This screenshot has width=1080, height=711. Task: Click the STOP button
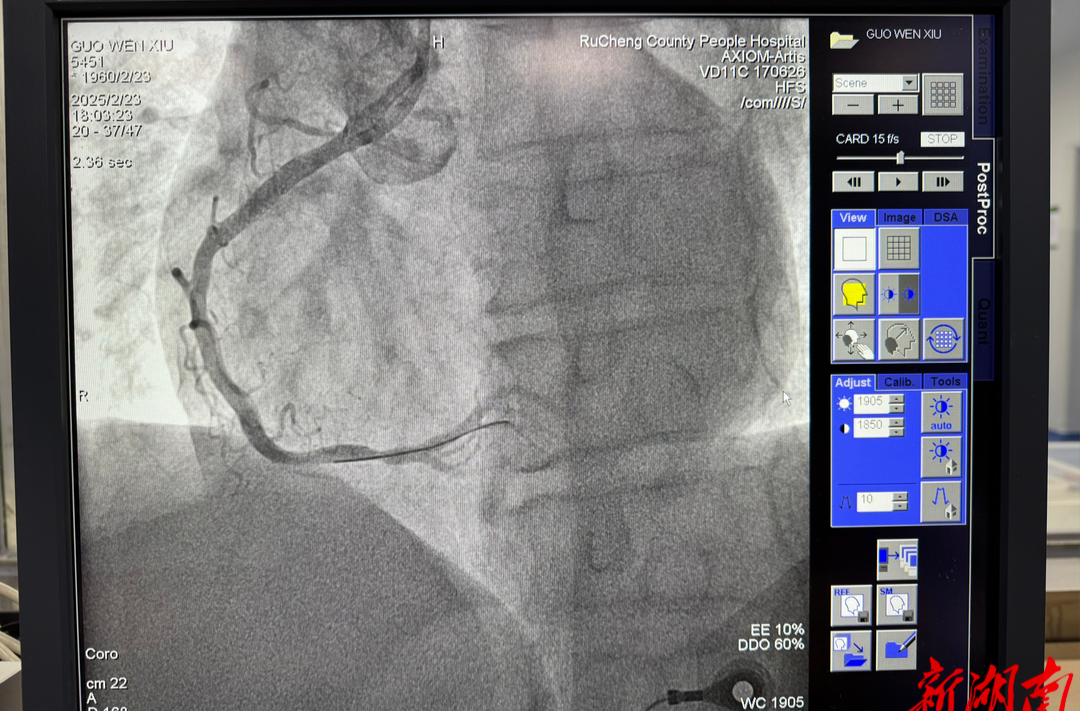[942, 139]
